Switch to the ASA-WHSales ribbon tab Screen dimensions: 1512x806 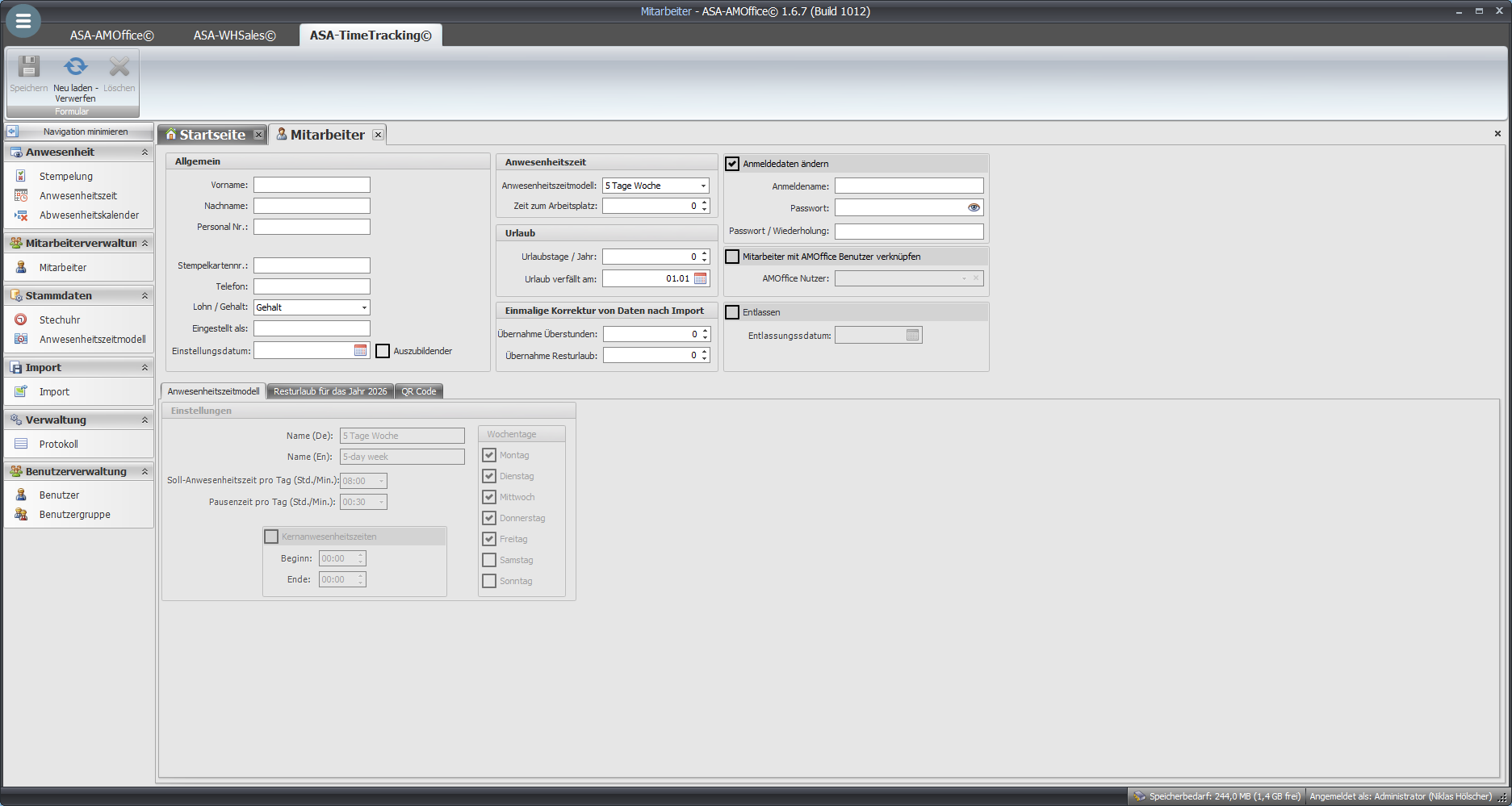[234, 35]
